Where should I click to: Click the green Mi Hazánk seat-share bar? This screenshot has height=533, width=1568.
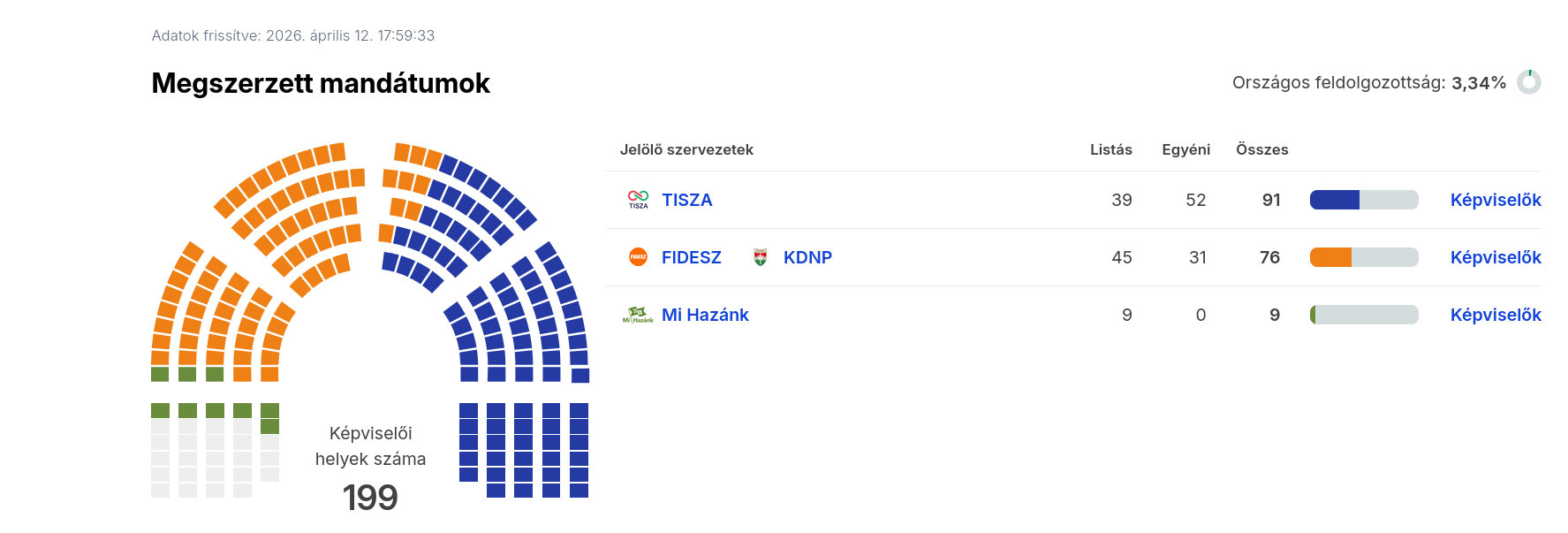pyautogui.click(x=1313, y=315)
